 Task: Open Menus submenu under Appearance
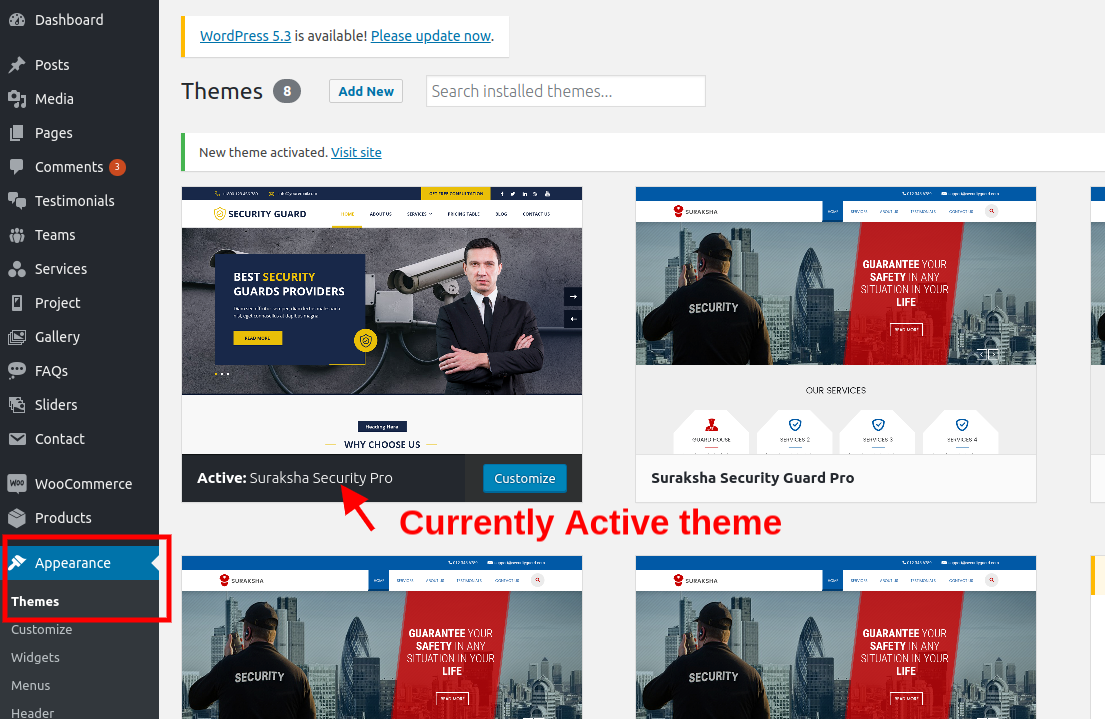(30, 686)
